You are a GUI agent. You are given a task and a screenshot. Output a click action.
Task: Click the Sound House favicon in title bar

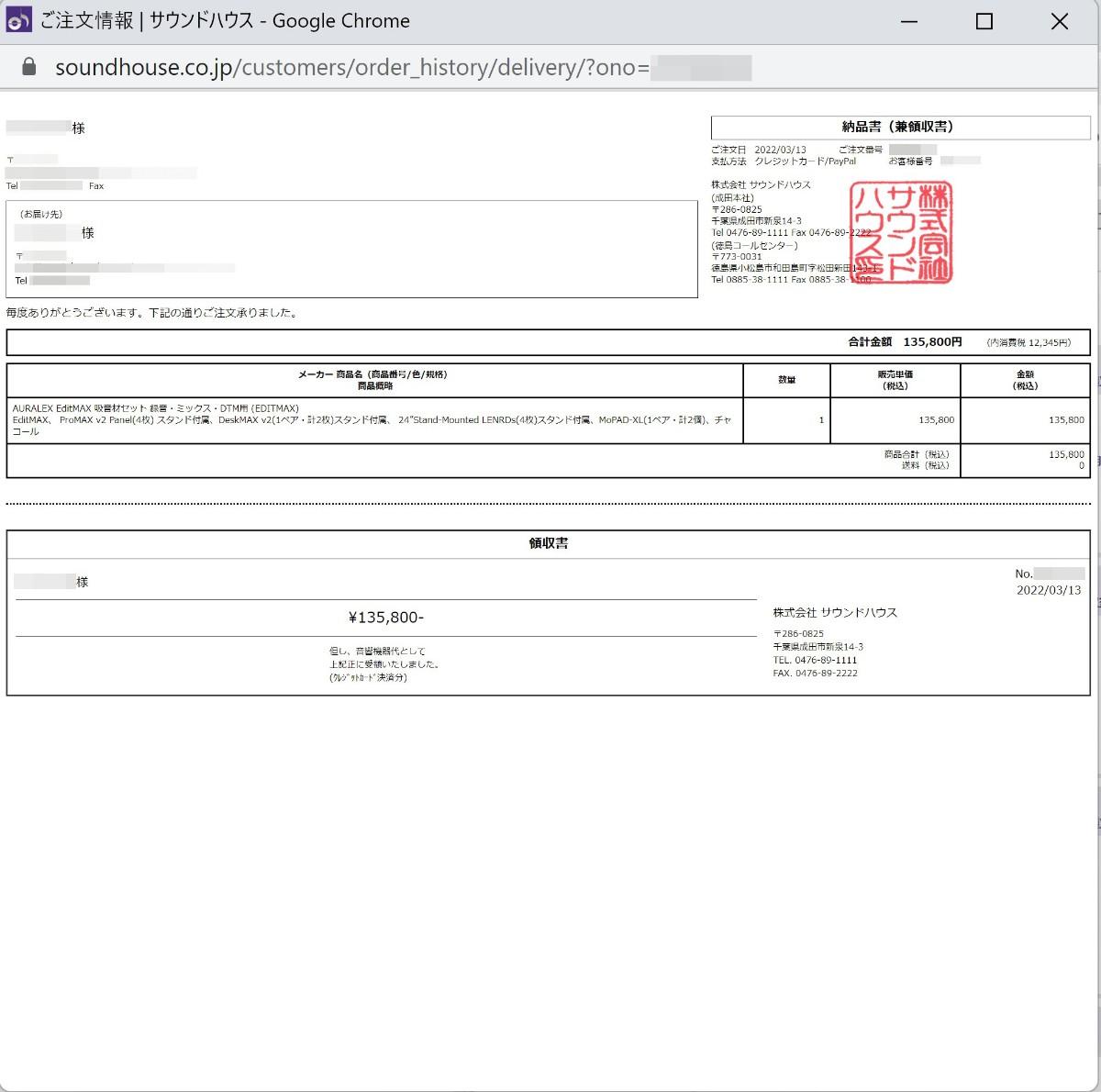[x=19, y=20]
